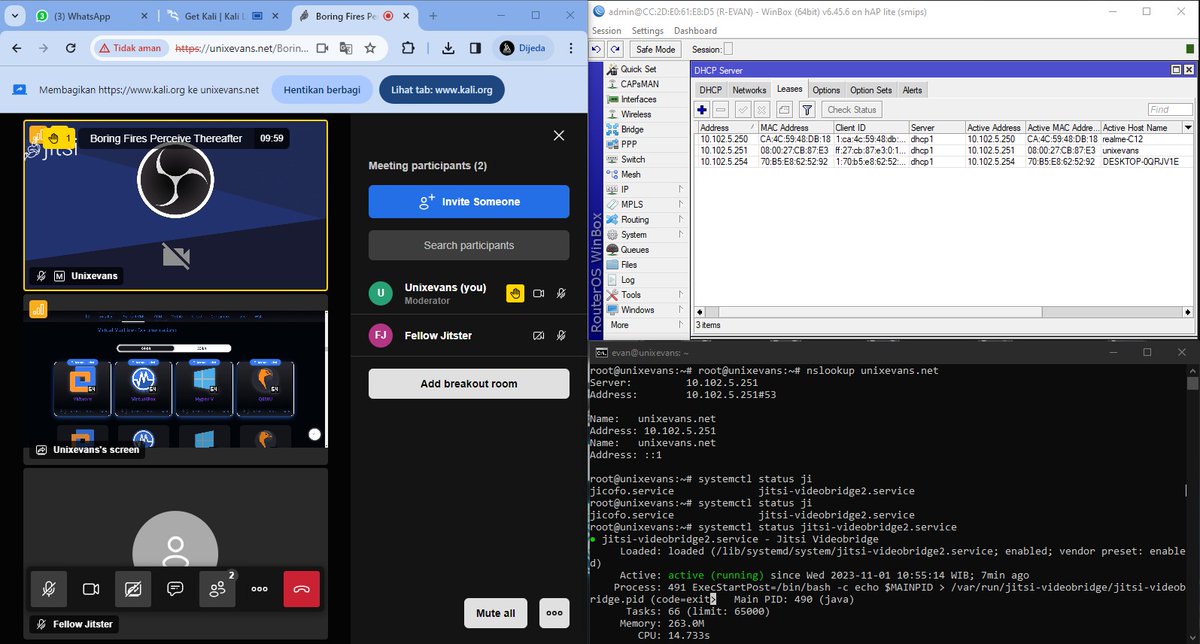The image size is (1200, 644).
Task: Switch to the Get Kali browser tab
Action: 226,17
